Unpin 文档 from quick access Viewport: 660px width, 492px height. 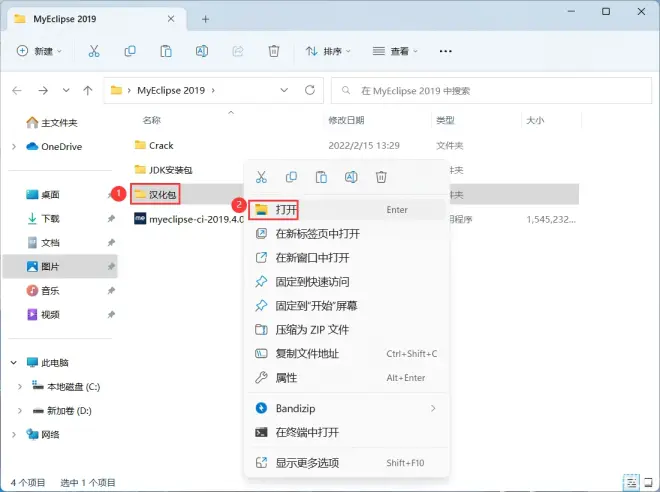pos(111,242)
